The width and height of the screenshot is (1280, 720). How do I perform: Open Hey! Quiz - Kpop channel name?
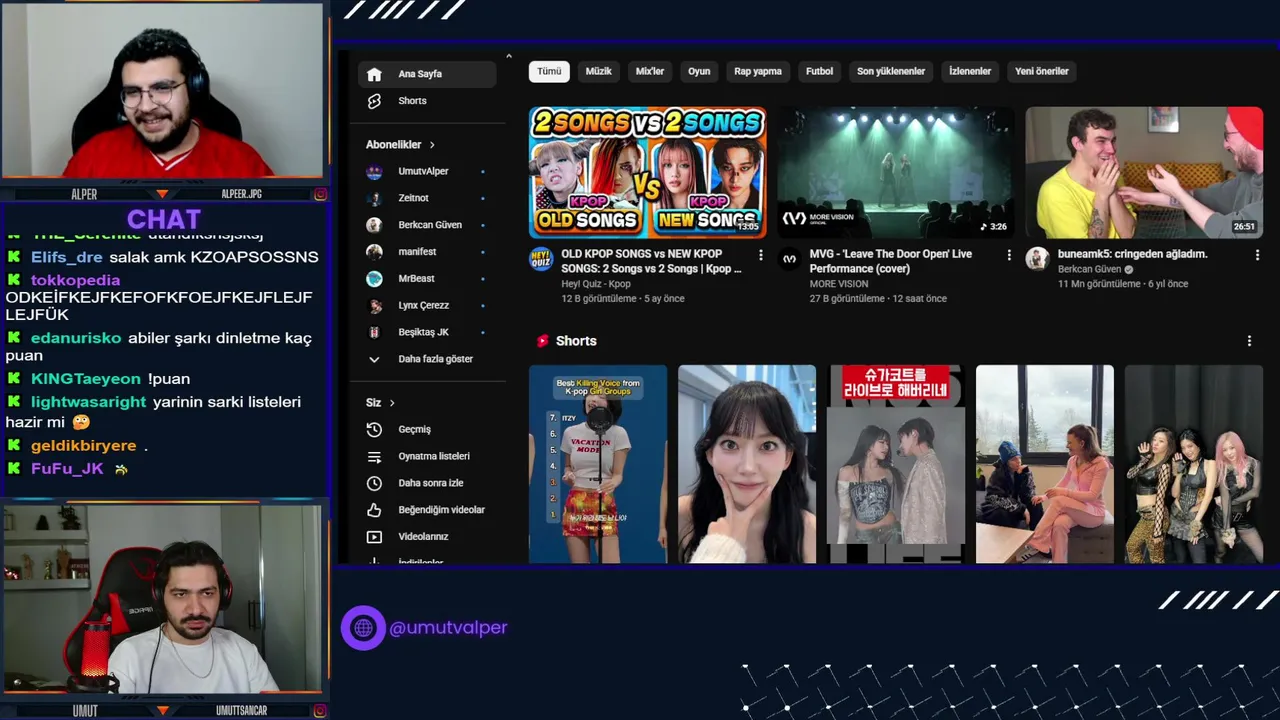point(596,284)
